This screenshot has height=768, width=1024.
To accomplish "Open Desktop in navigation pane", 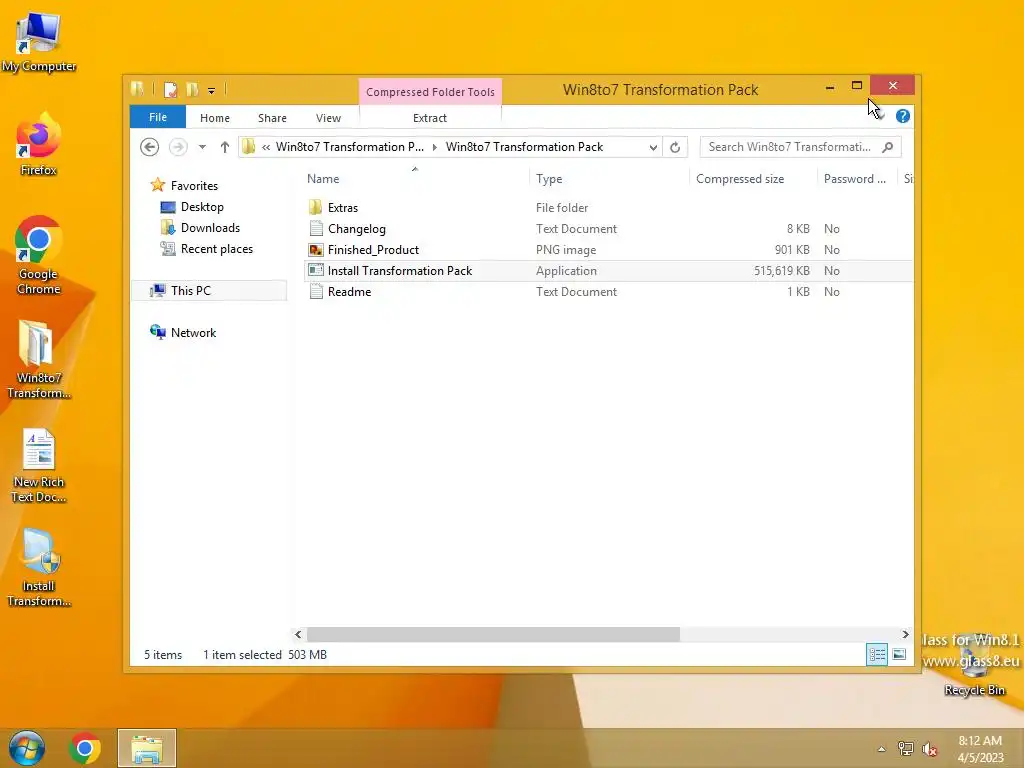I will pyautogui.click(x=202, y=207).
